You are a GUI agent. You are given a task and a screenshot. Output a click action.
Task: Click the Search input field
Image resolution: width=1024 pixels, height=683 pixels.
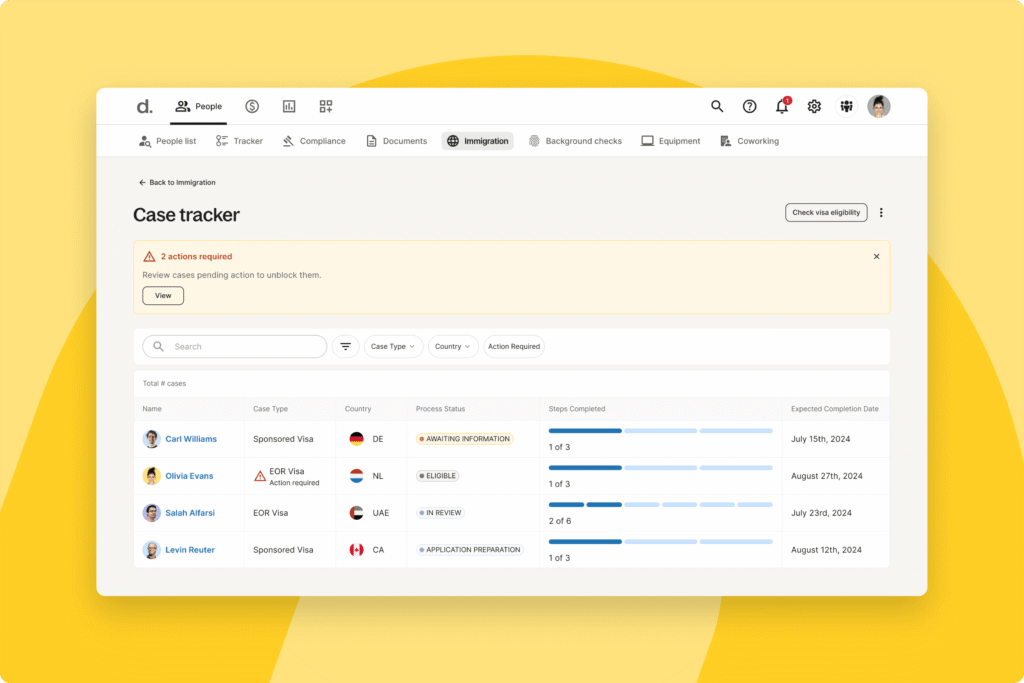(x=240, y=346)
